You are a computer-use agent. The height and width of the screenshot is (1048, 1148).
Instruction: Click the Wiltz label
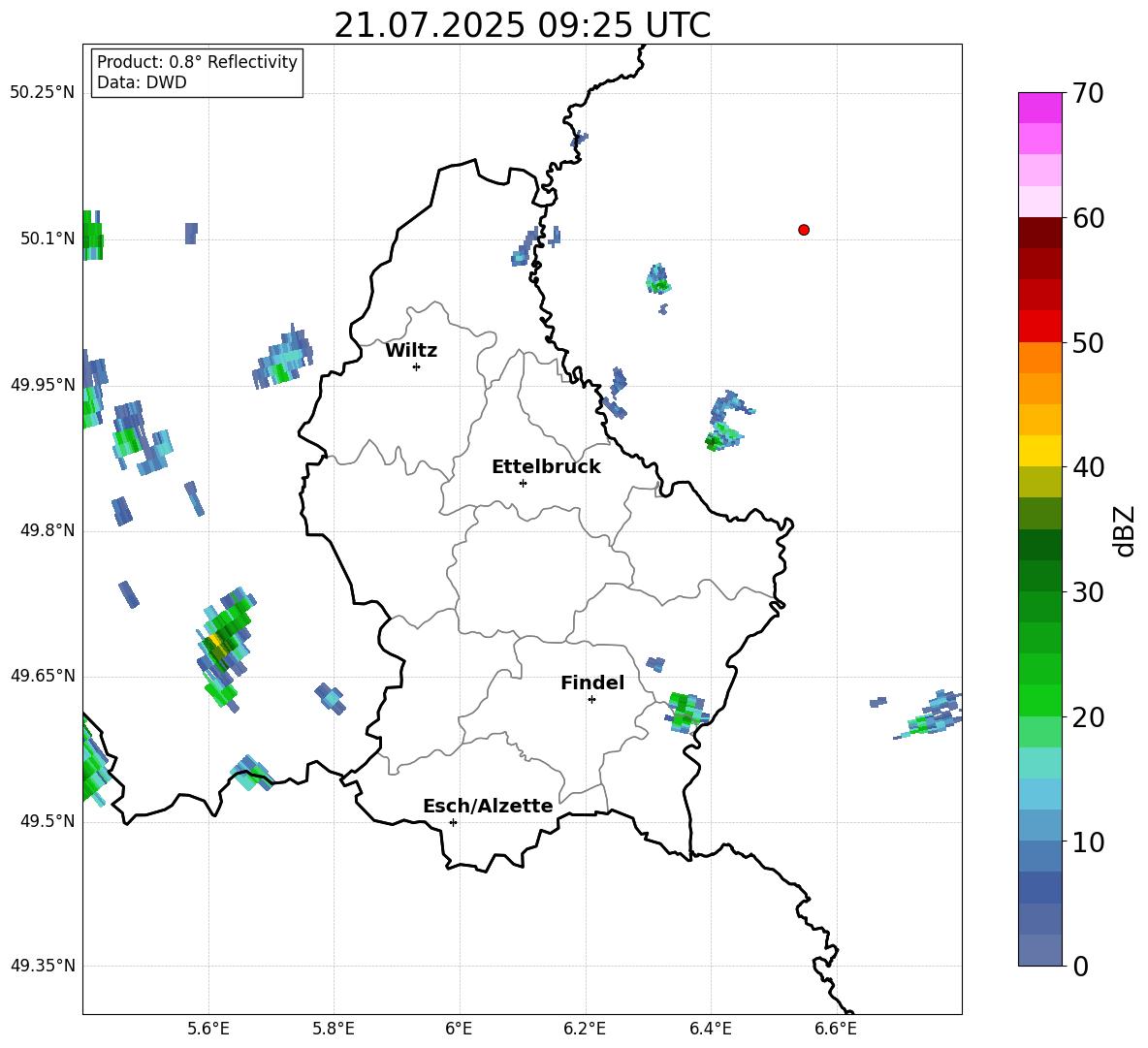coord(411,351)
